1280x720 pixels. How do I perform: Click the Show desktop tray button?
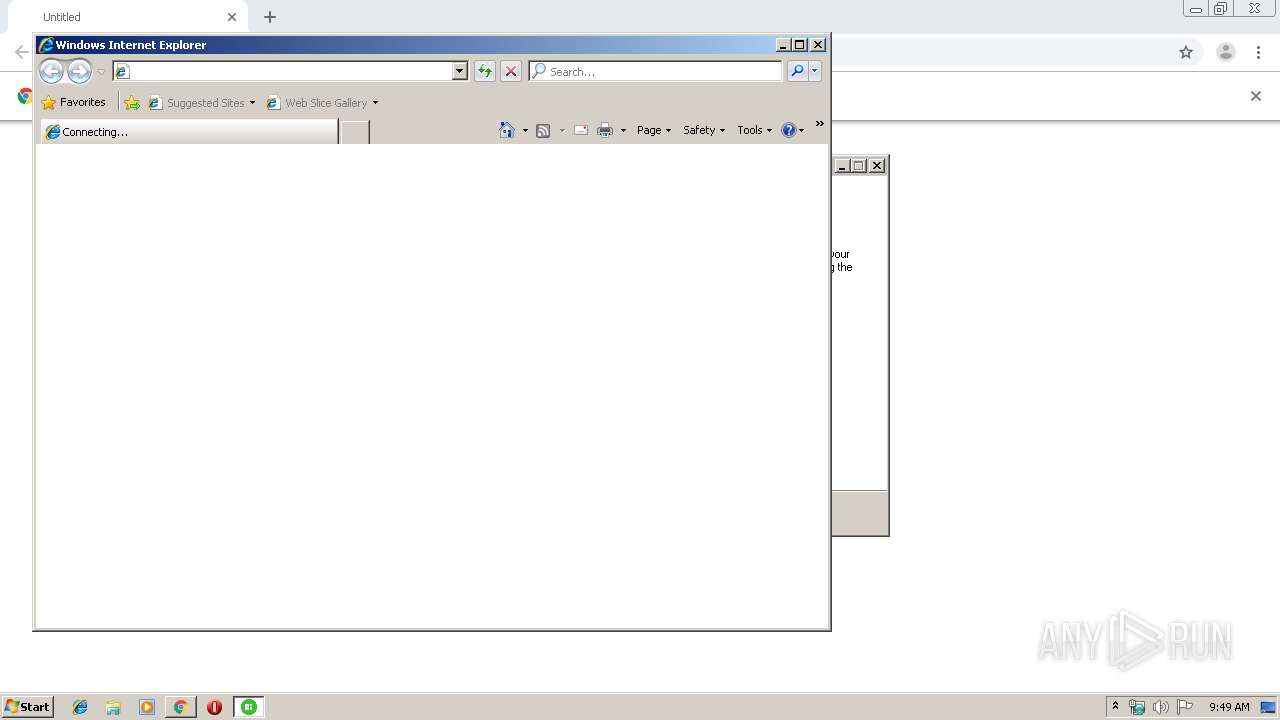tap(1269, 707)
